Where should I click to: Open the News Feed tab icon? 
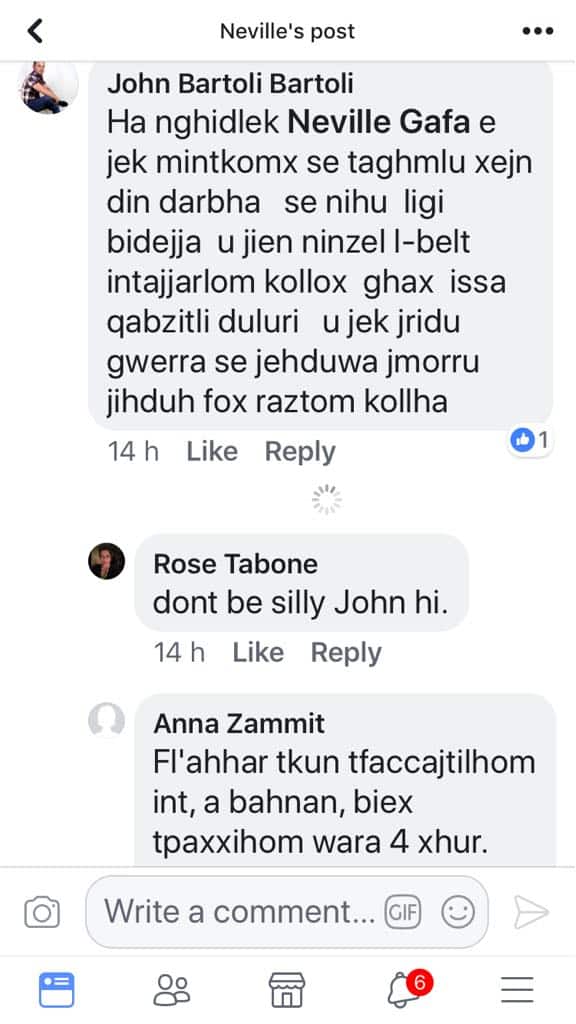tap(57, 990)
